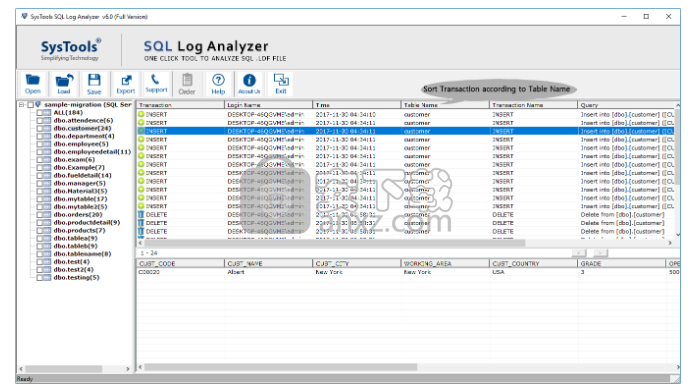This screenshot has height=391, width=697.
Task: Toggle the dbo.department(4) checkbox
Action: [x=40, y=136]
